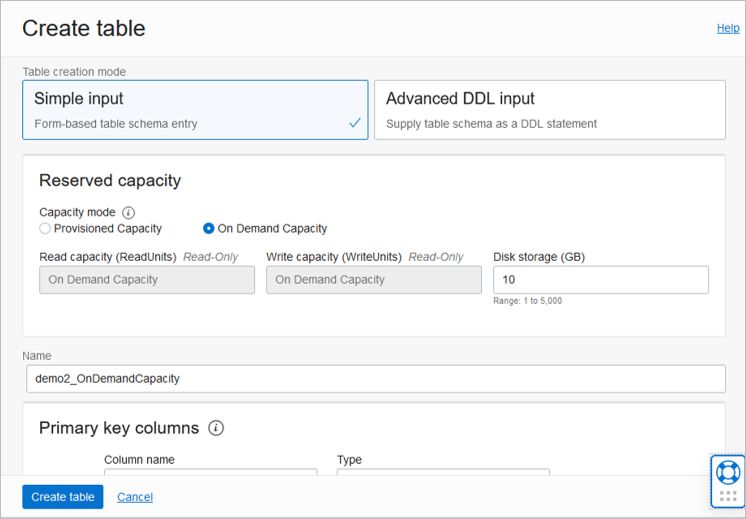
Task: Click the Read capacity read-only field
Action: (x=147, y=280)
